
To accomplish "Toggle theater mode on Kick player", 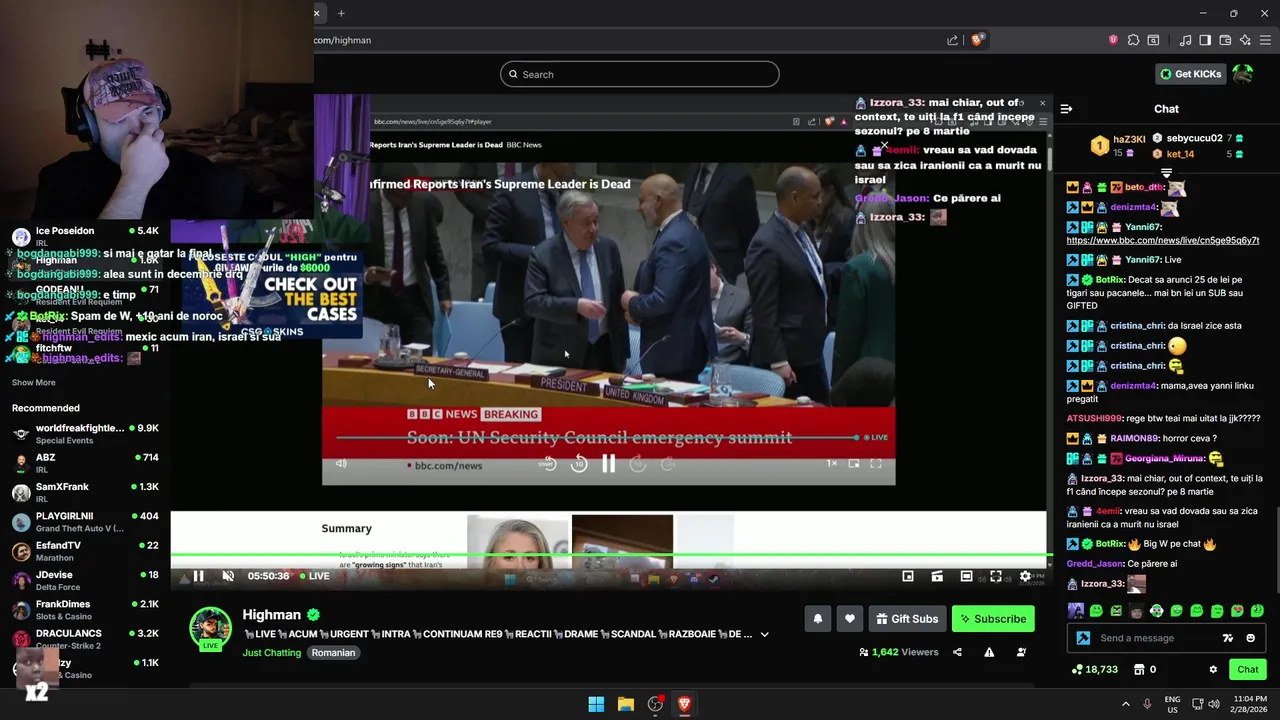I will coord(966,576).
